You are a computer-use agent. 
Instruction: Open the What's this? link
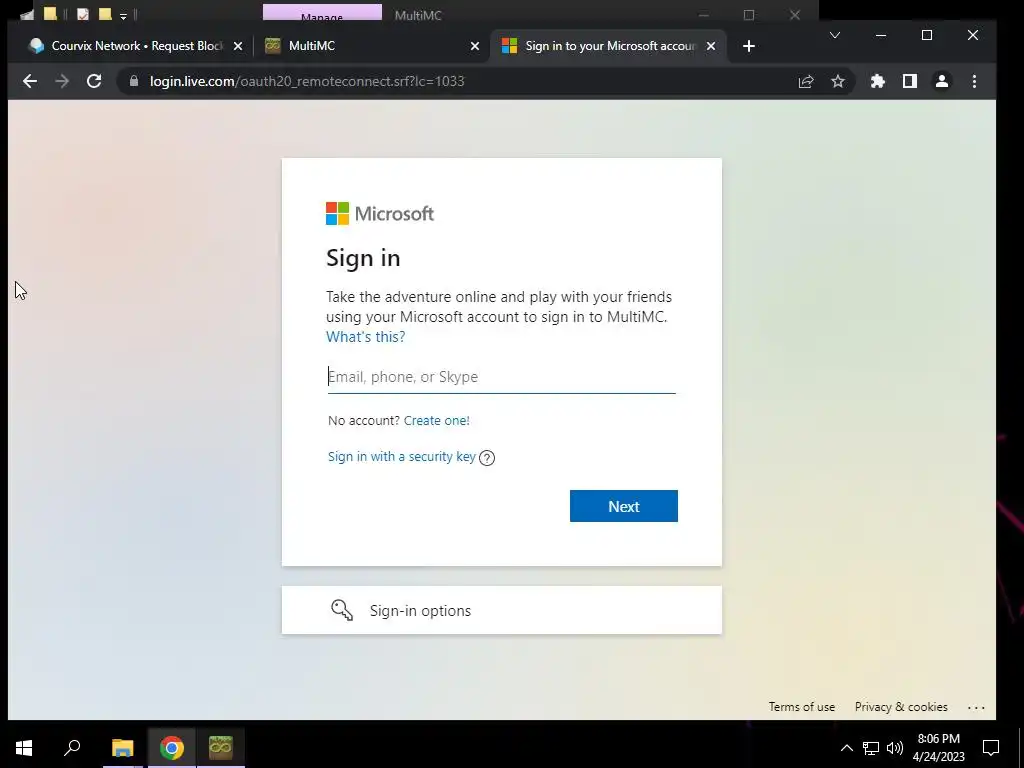366,336
